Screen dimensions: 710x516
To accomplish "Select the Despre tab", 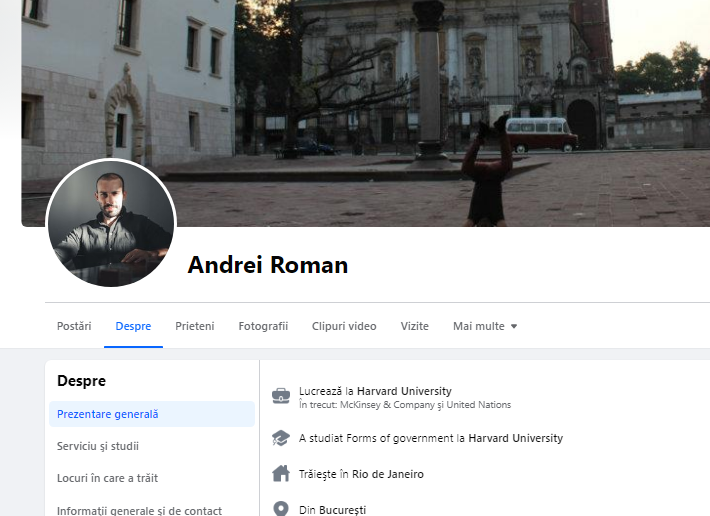I will pos(133,326).
